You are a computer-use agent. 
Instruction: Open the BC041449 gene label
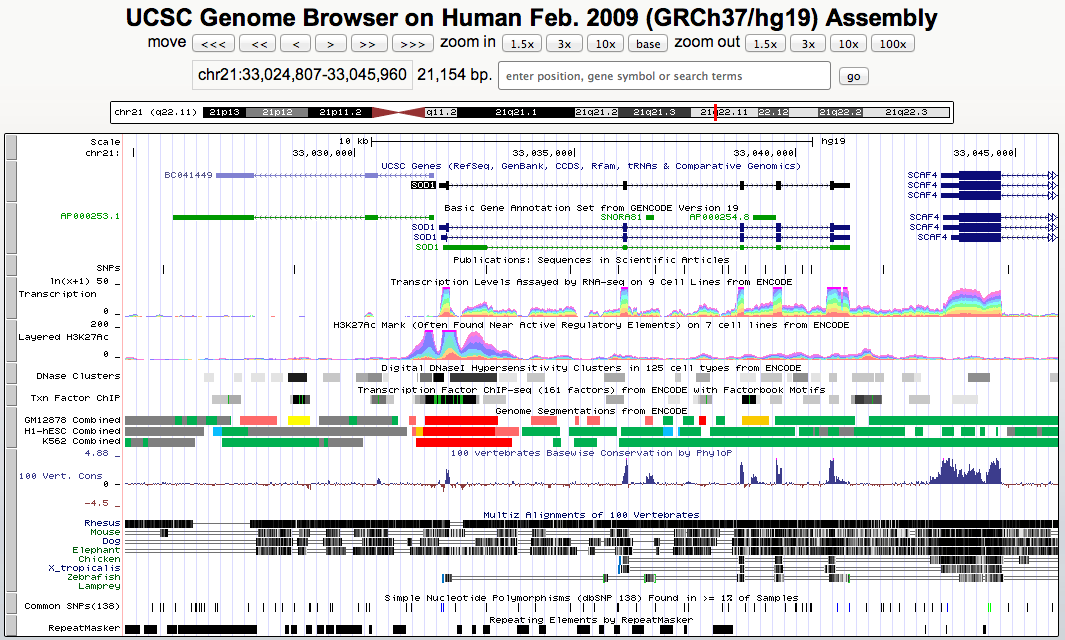tap(188, 175)
